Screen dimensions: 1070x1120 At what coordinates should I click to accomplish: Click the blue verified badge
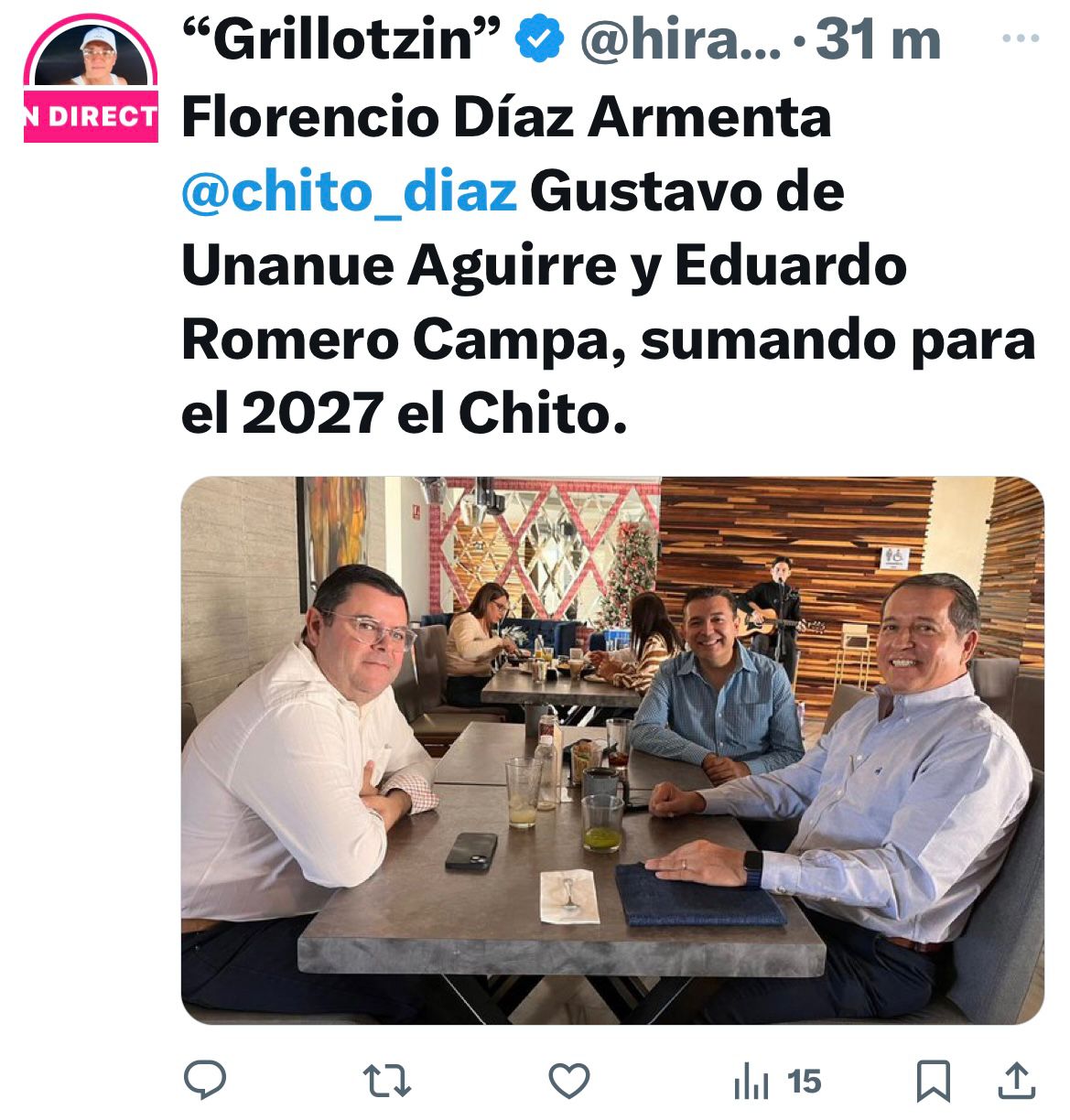[x=540, y=41]
